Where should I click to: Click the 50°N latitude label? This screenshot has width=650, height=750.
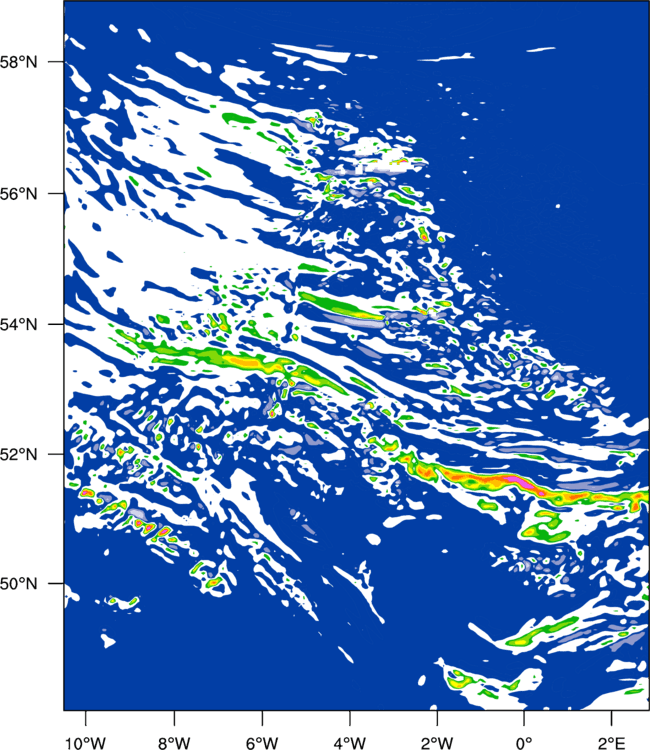(18, 584)
